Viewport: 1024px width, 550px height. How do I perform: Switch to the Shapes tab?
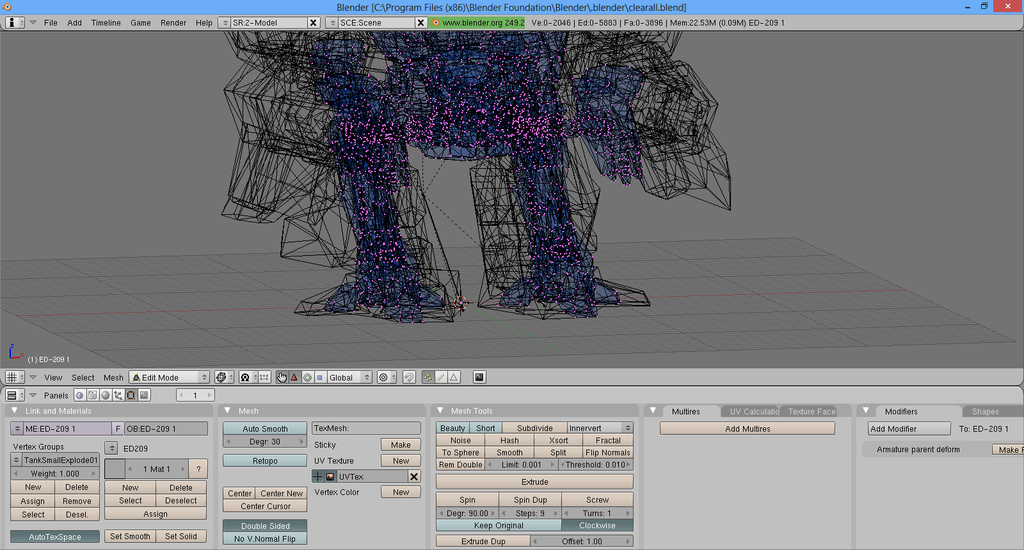tap(985, 412)
